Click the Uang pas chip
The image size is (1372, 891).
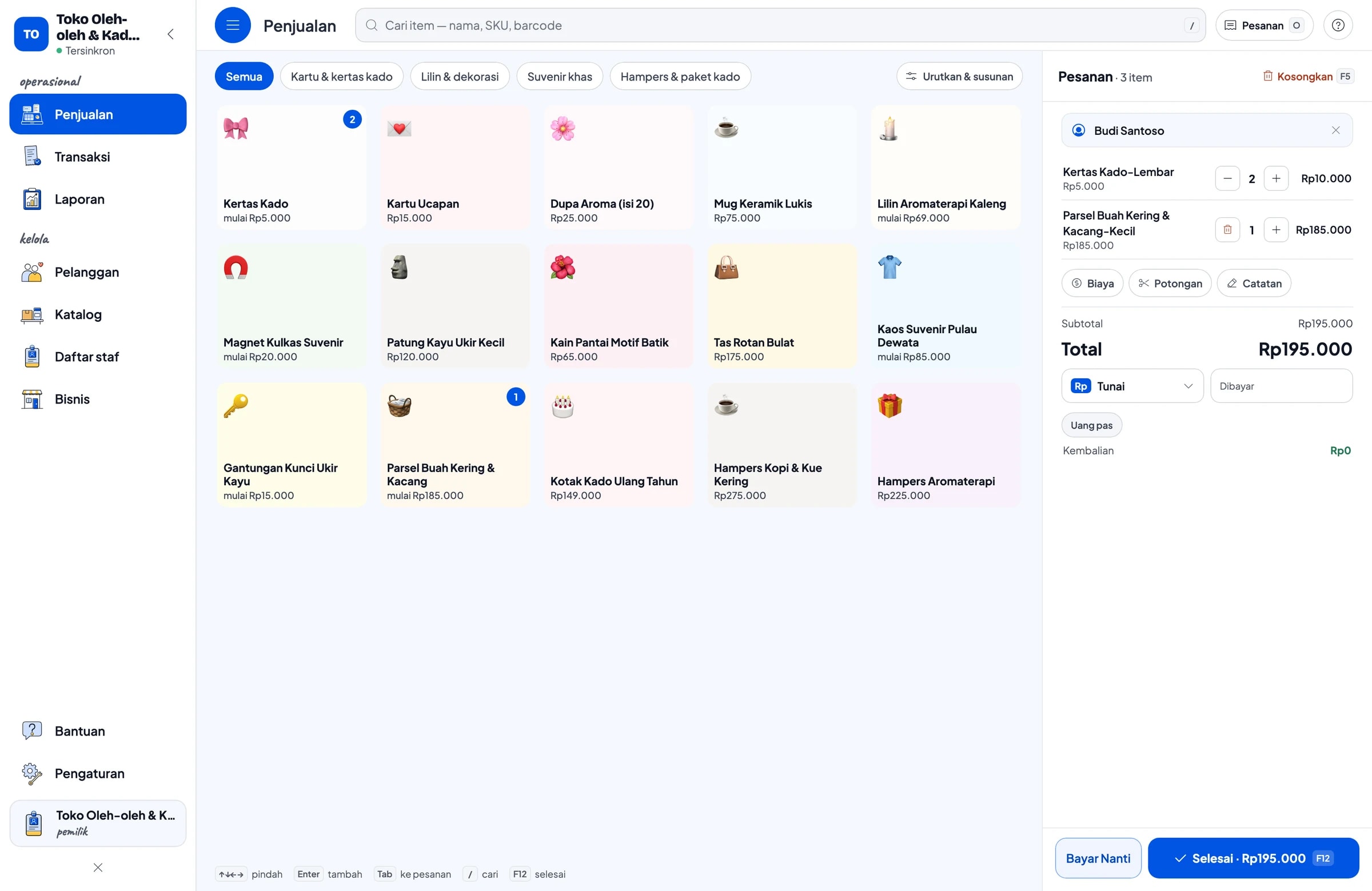pos(1091,425)
